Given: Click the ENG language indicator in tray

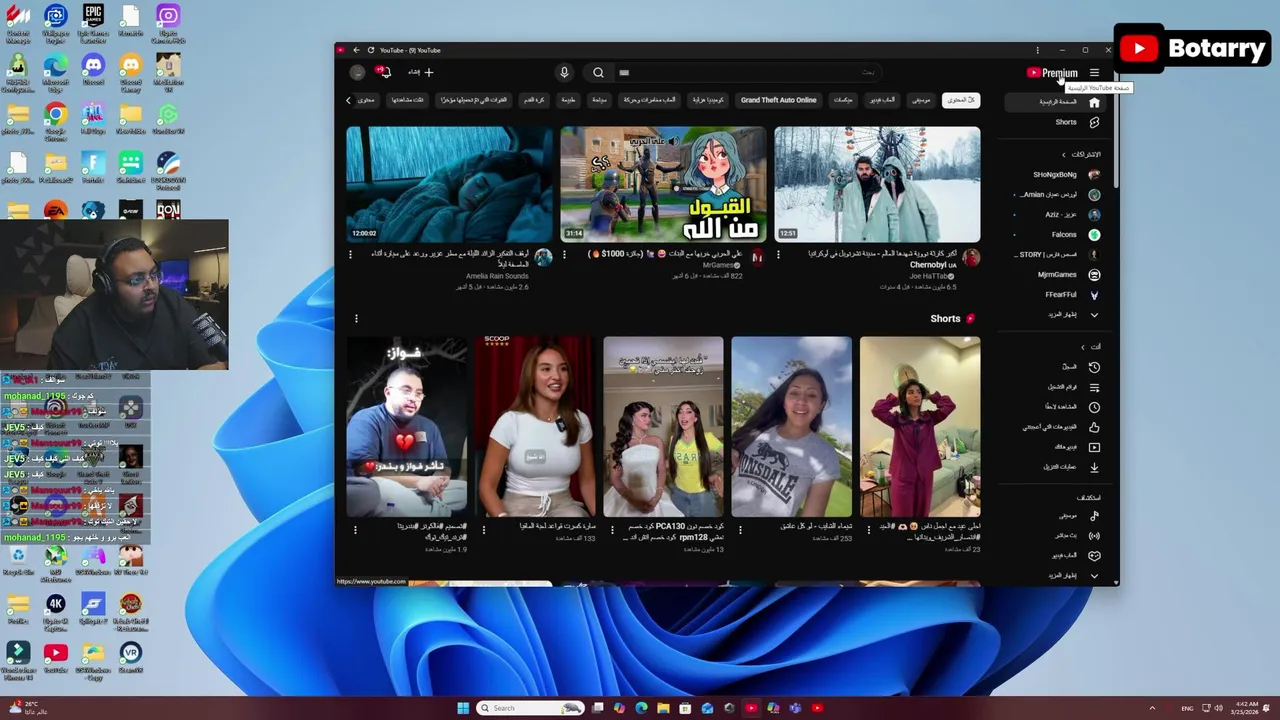Looking at the screenshot, I should [x=1188, y=708].
